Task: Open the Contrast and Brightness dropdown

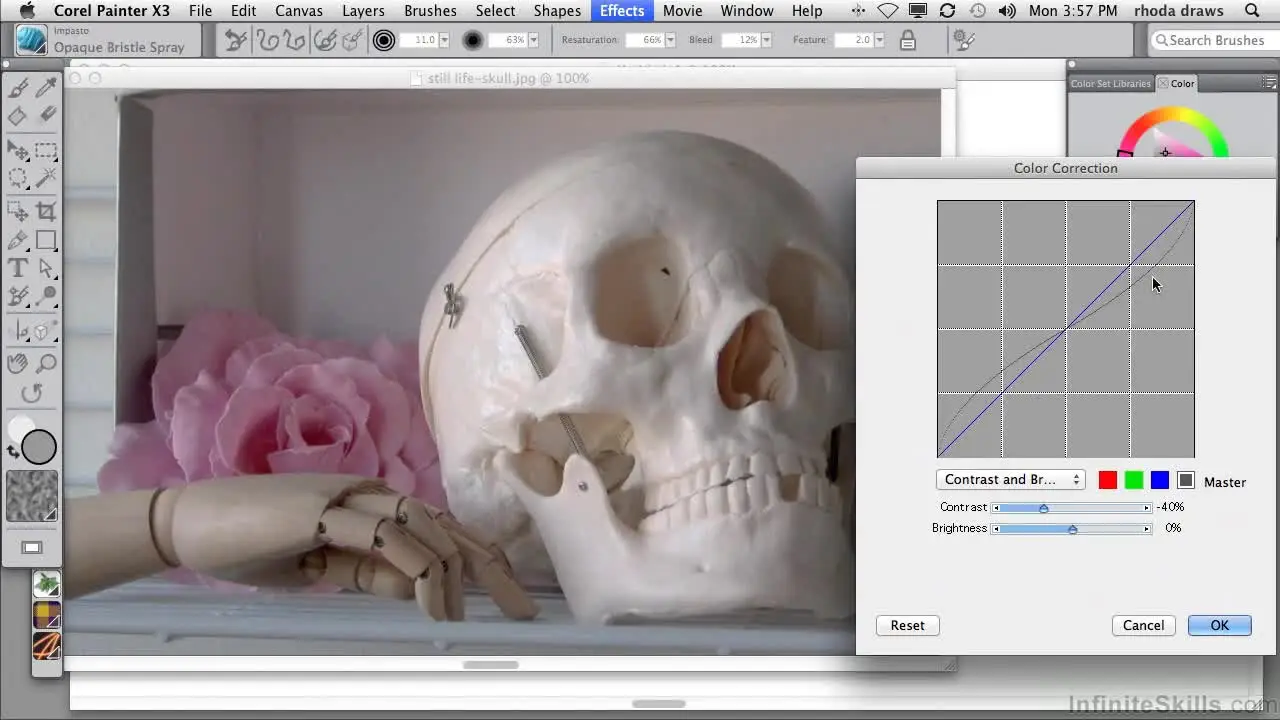Action: (1010, 480)
